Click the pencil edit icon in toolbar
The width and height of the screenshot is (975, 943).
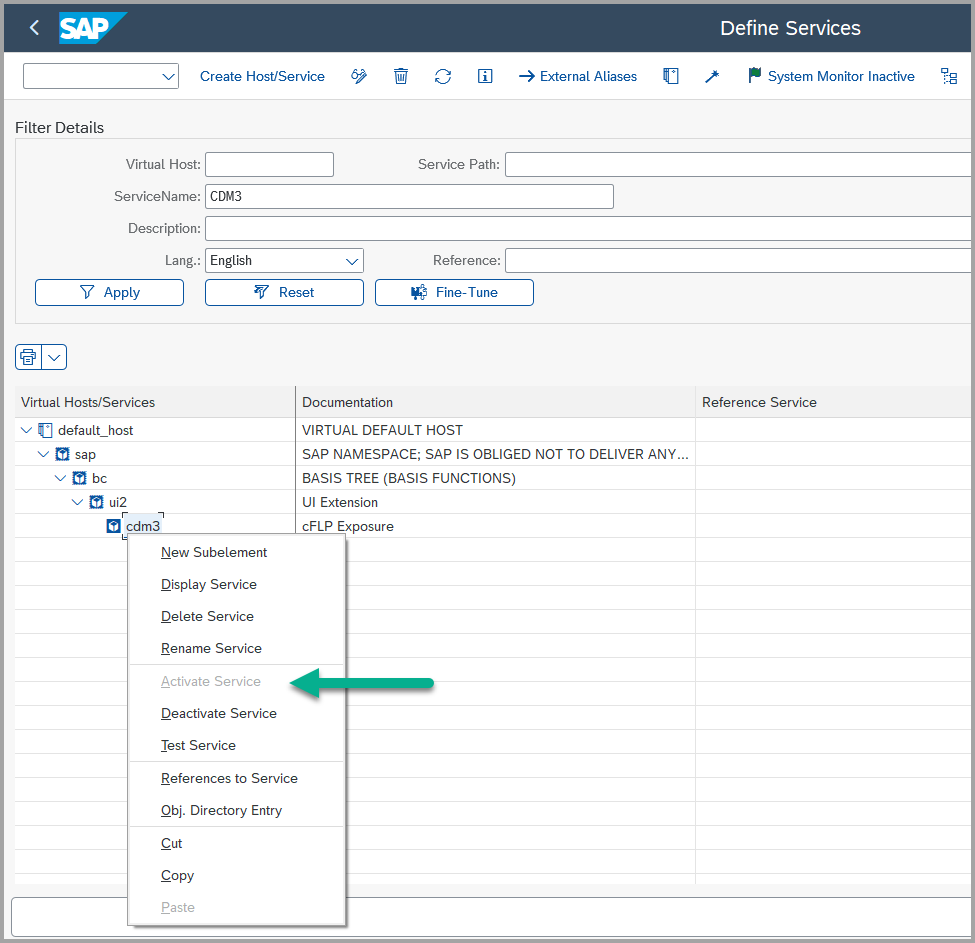click(x=359, y=76)
